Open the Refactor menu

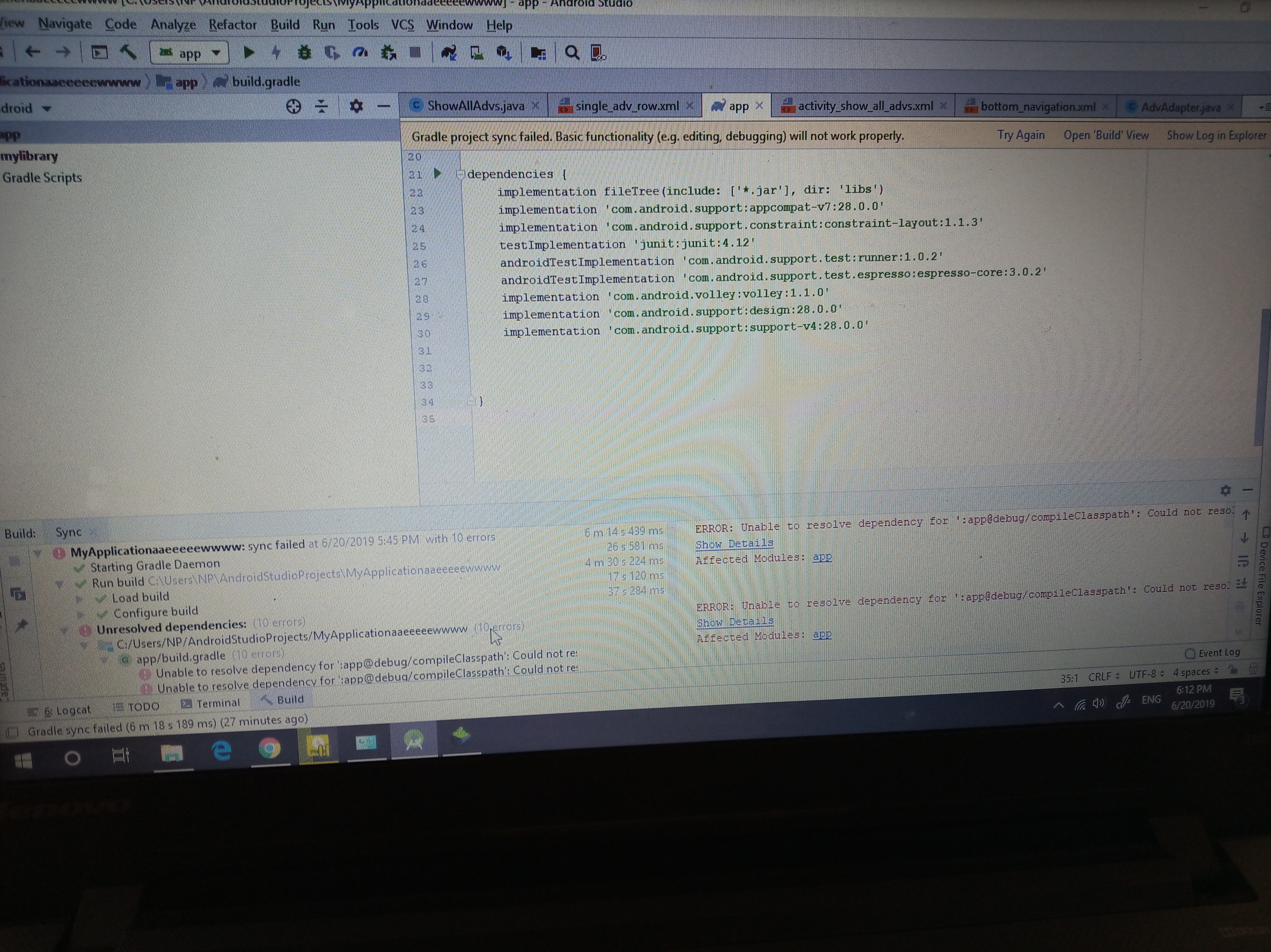coord(232,25)
